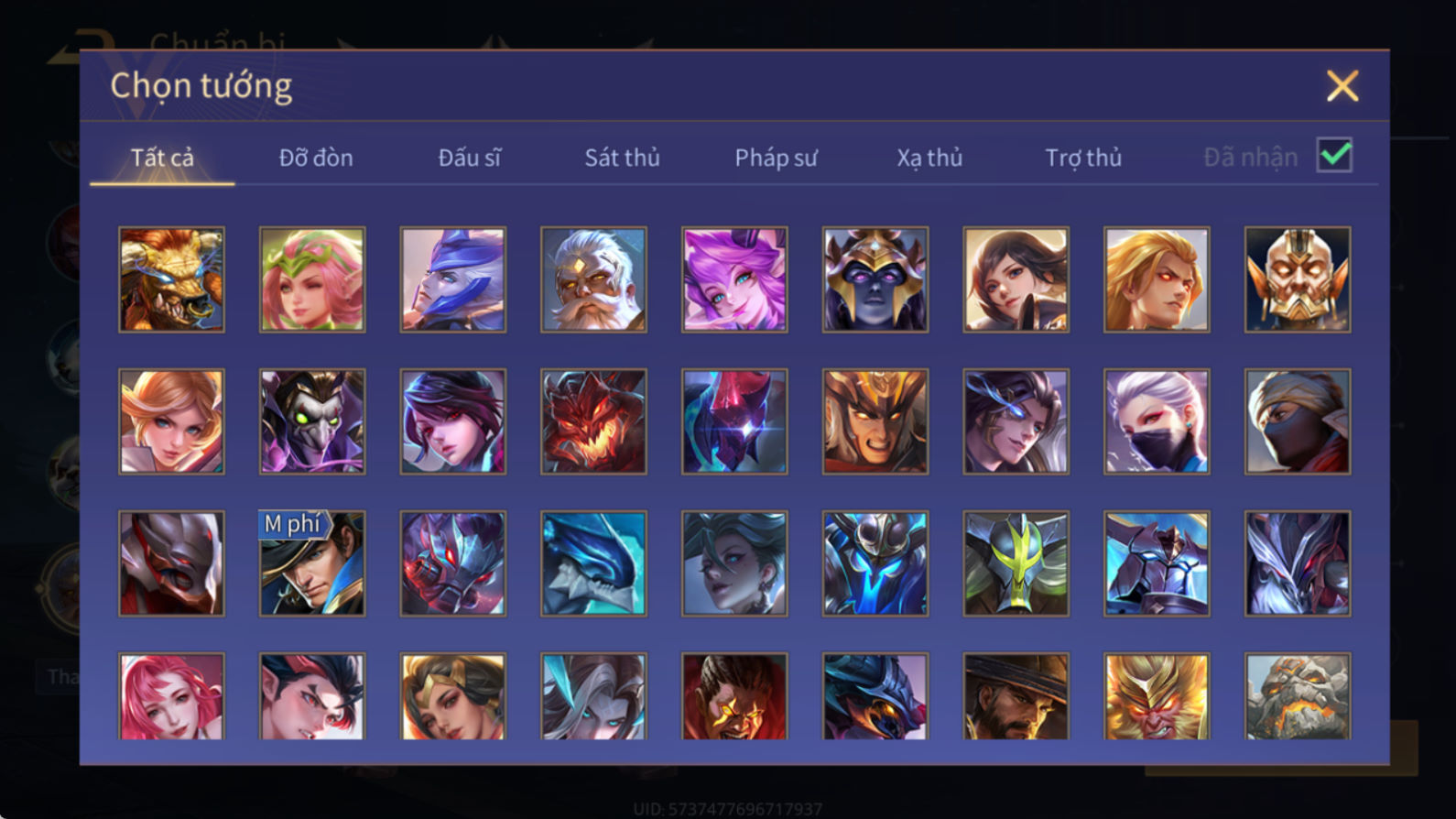This screenshot has width=1456, height=819.
Task: Pick the white-bearded old man hero
Action: [x=593, y=279]
